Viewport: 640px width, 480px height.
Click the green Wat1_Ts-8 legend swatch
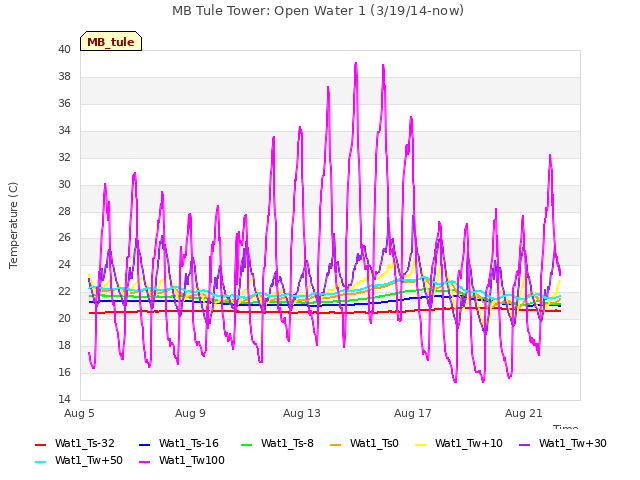click(247, 444)
